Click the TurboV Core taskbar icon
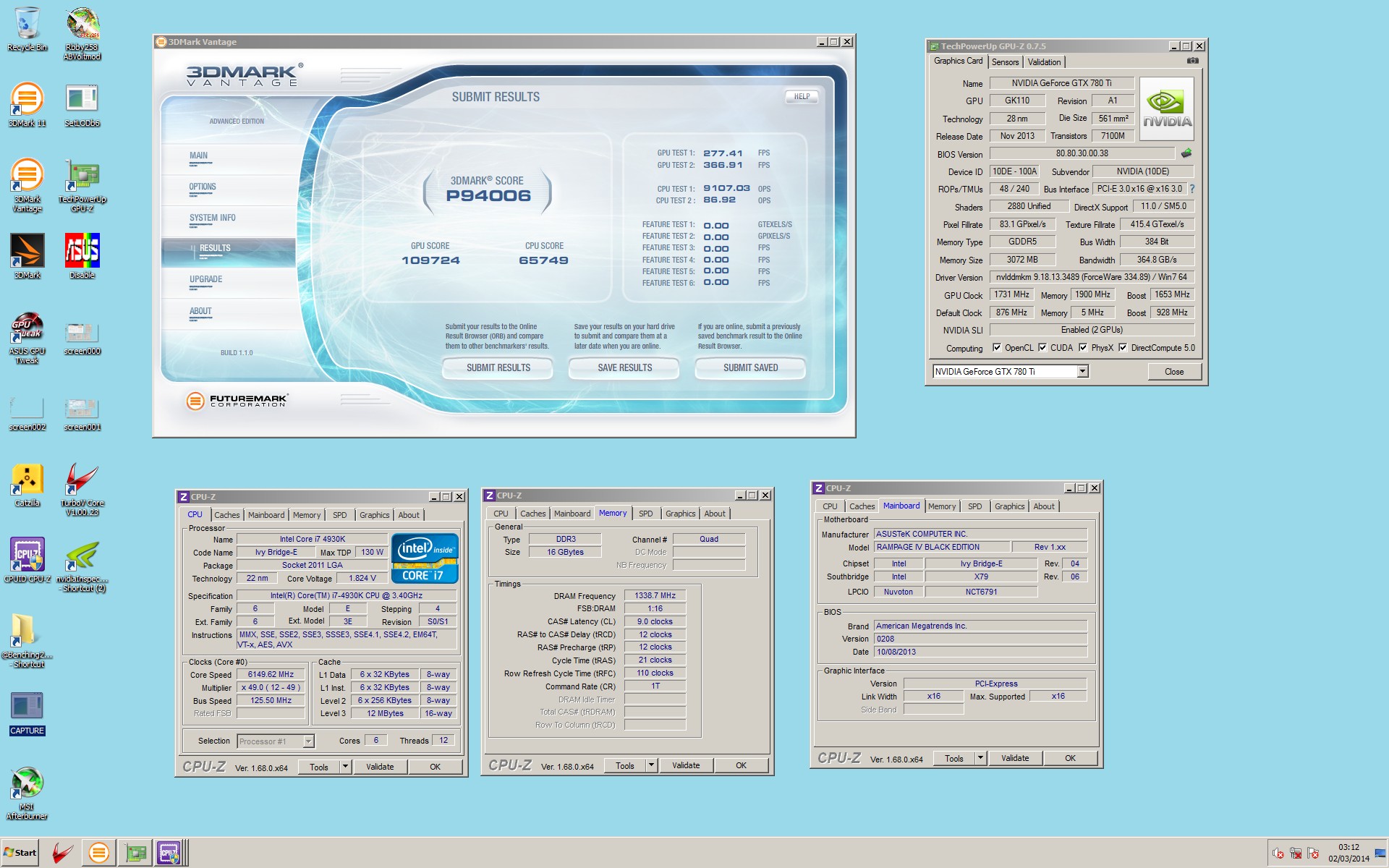The image size is (1389, 868). (x=63, y=853)
